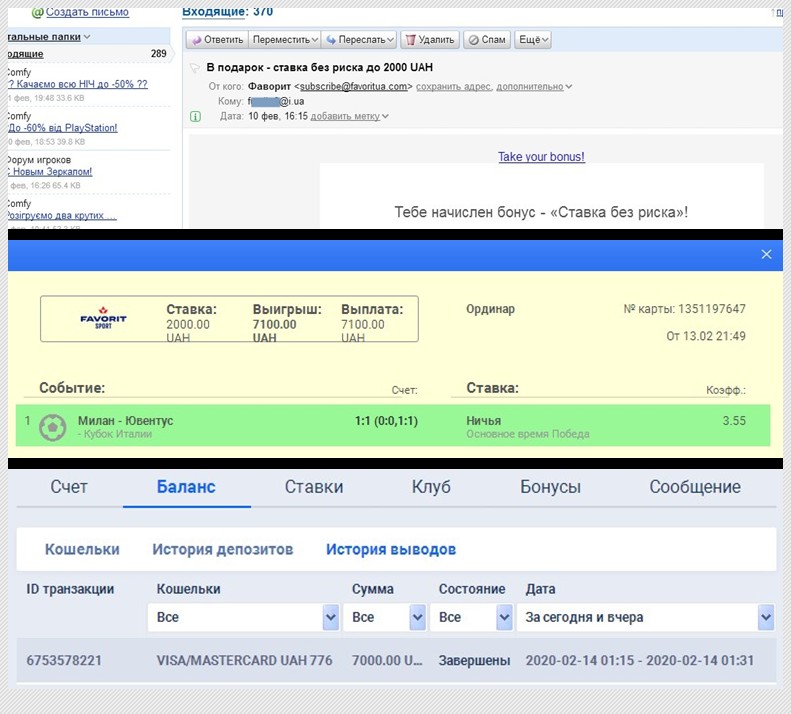
Task: Click transaction ID 6753578221
Action: 64,660
